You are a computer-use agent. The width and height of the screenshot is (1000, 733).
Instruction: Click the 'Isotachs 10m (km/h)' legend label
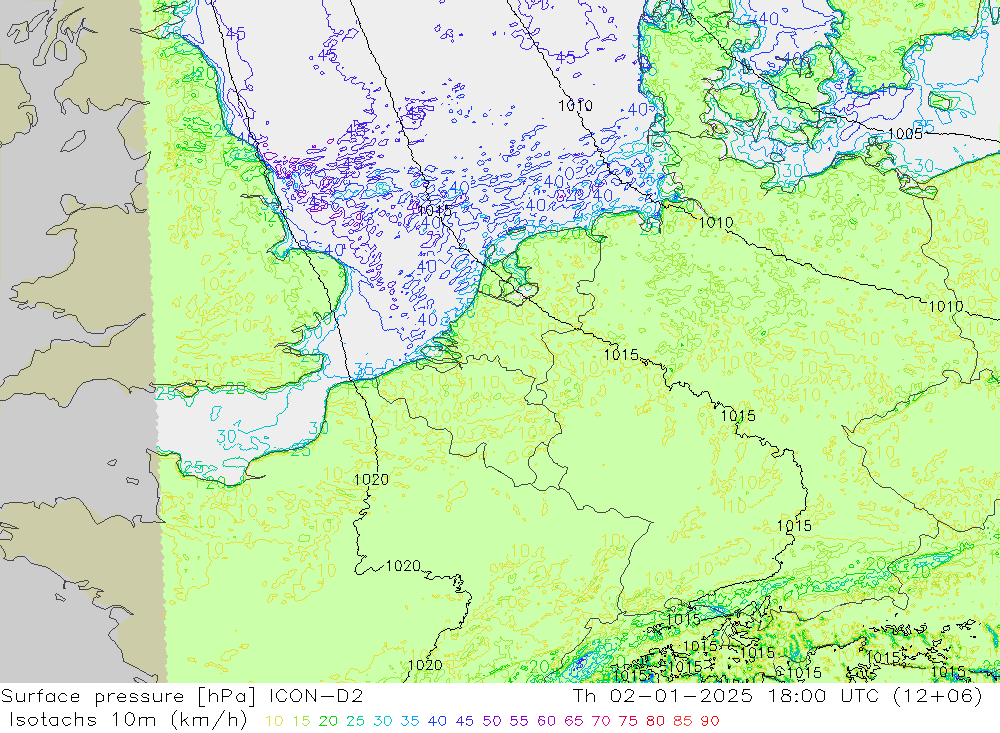128,720
